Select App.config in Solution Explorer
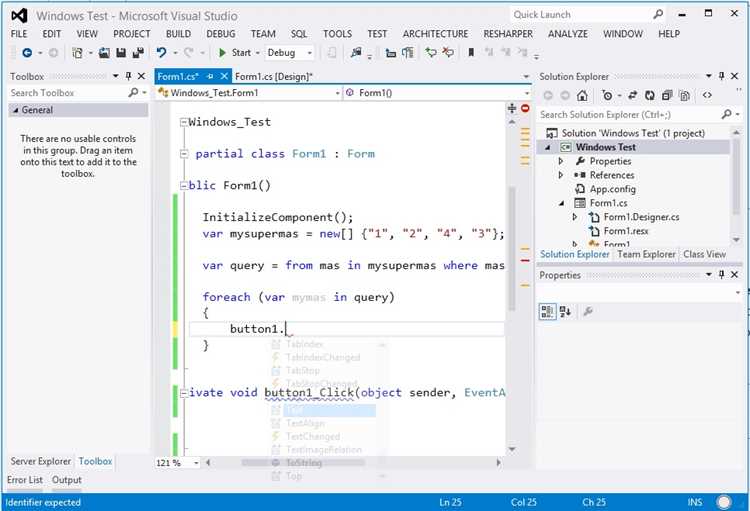The image size is (750, 511). point(612,189)
